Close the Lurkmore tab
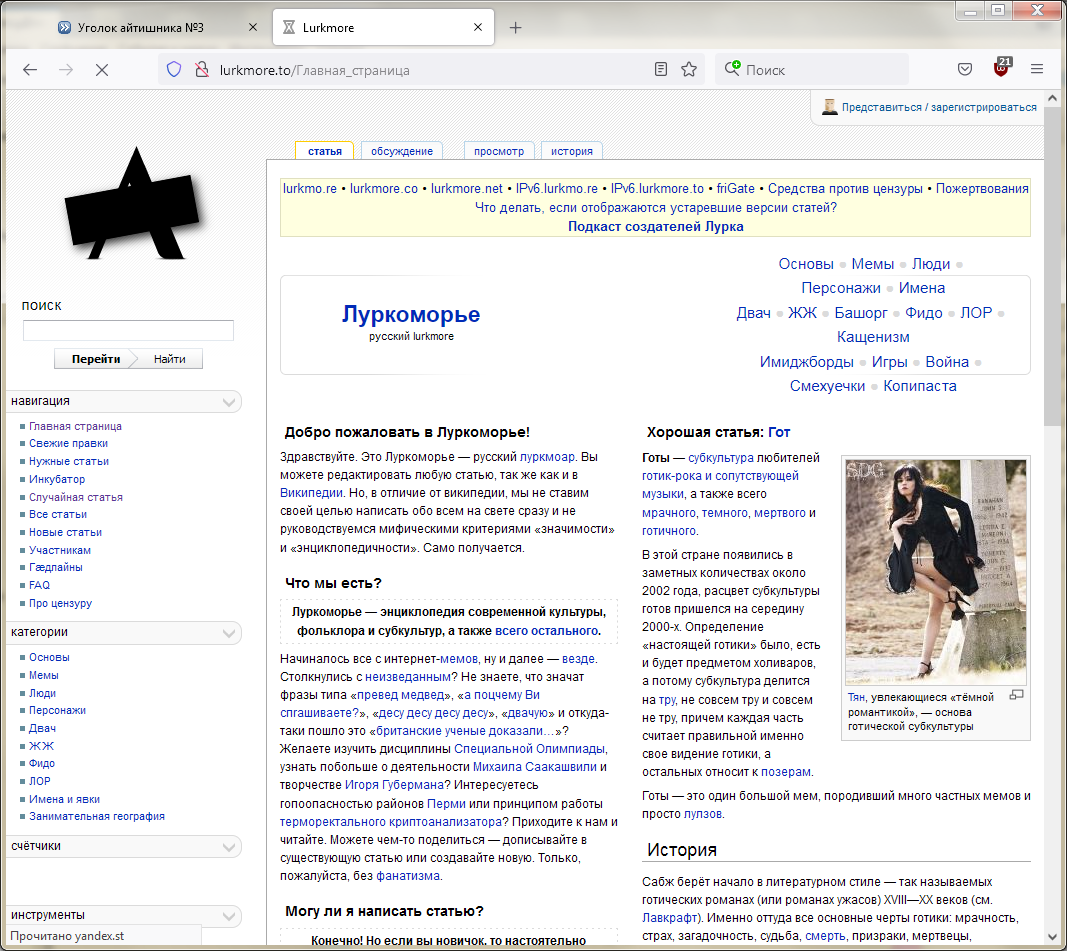1067x951 pixels. pyautogui.click(x=478, y=27)
